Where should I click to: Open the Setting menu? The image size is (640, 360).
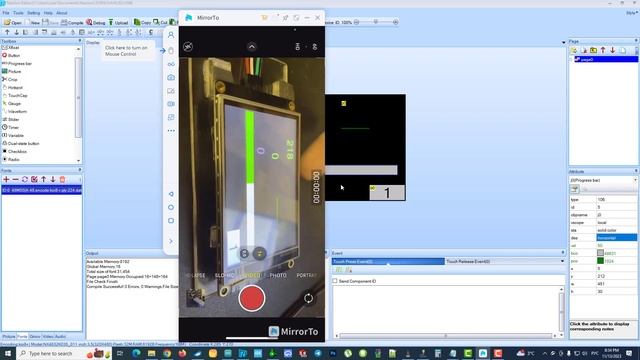(33, 13)
